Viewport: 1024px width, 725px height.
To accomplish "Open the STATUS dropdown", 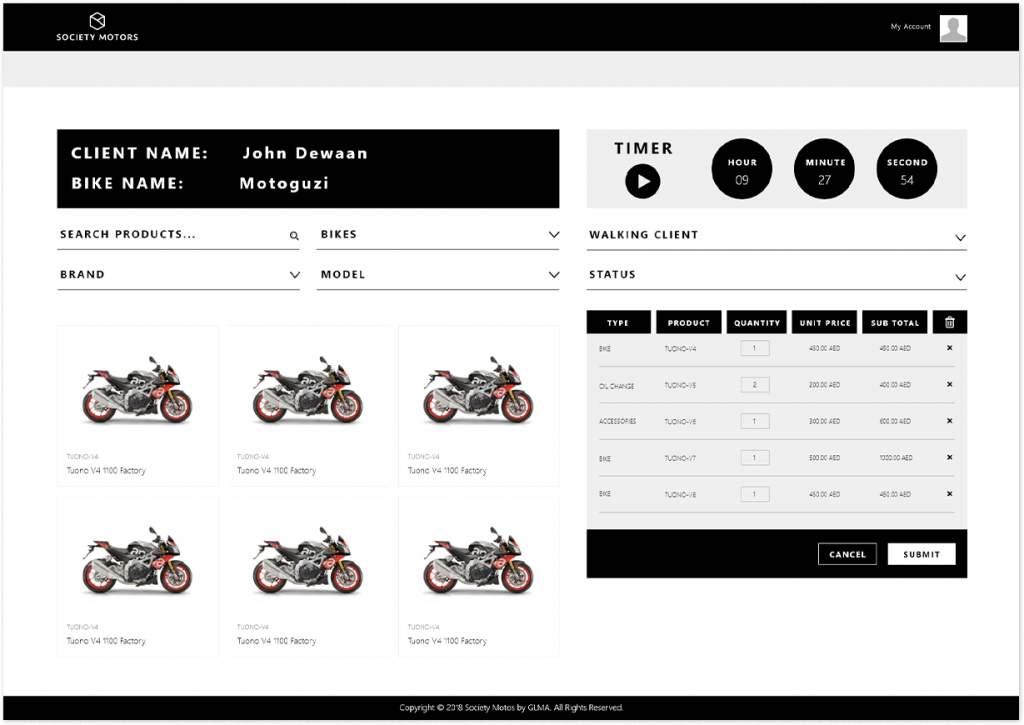I will (x=776, y=276).
